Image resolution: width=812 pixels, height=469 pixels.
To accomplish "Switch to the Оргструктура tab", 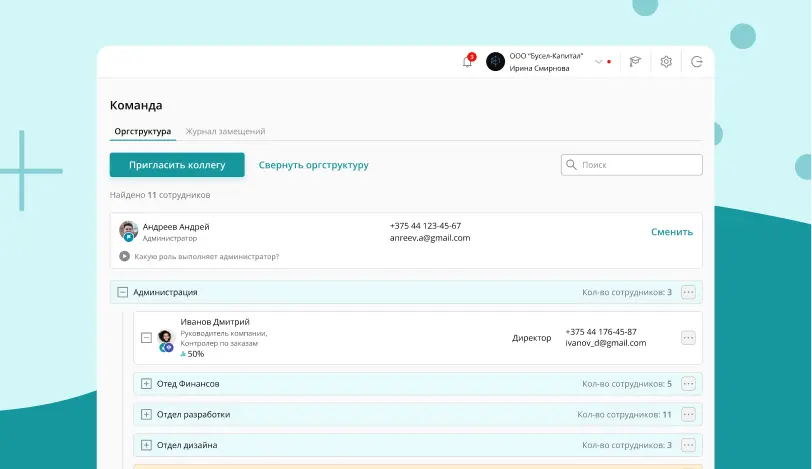I will tap(143, 131).
